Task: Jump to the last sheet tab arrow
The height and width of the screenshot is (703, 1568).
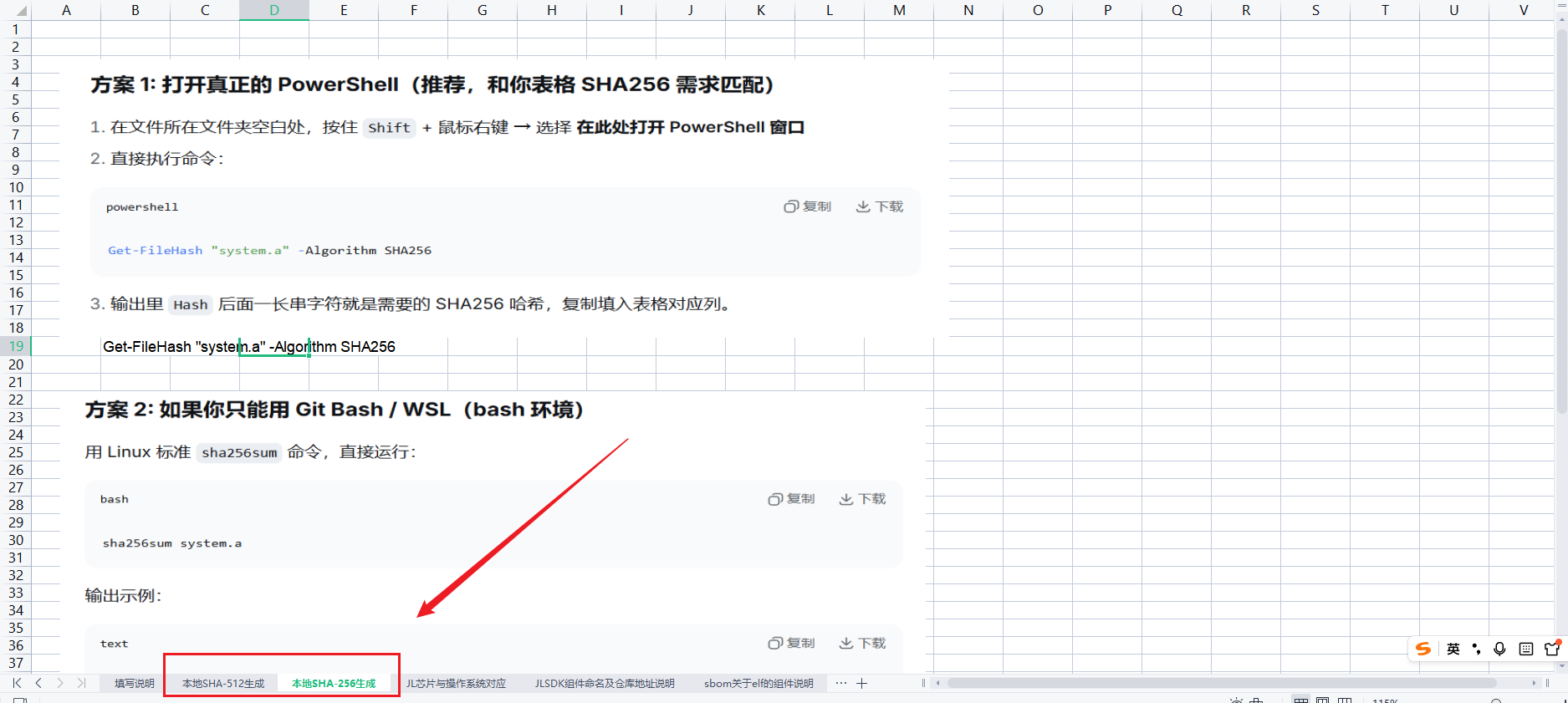Action: pos(81,683)
